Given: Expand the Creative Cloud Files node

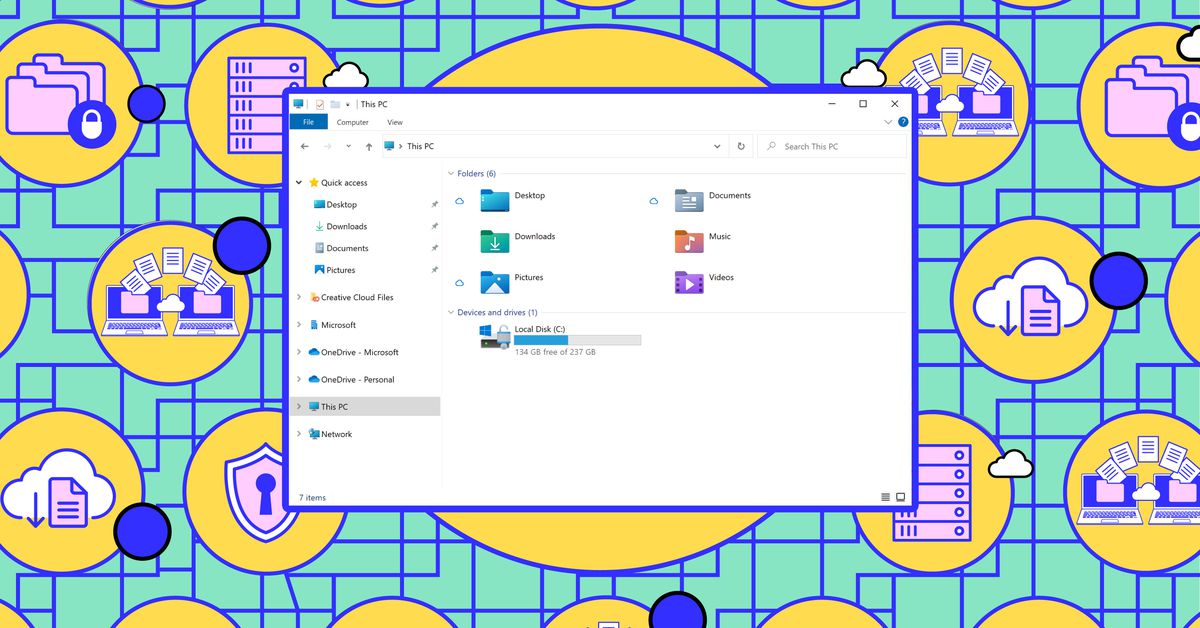Looking at the screenshot, I should tap(299, 297).
